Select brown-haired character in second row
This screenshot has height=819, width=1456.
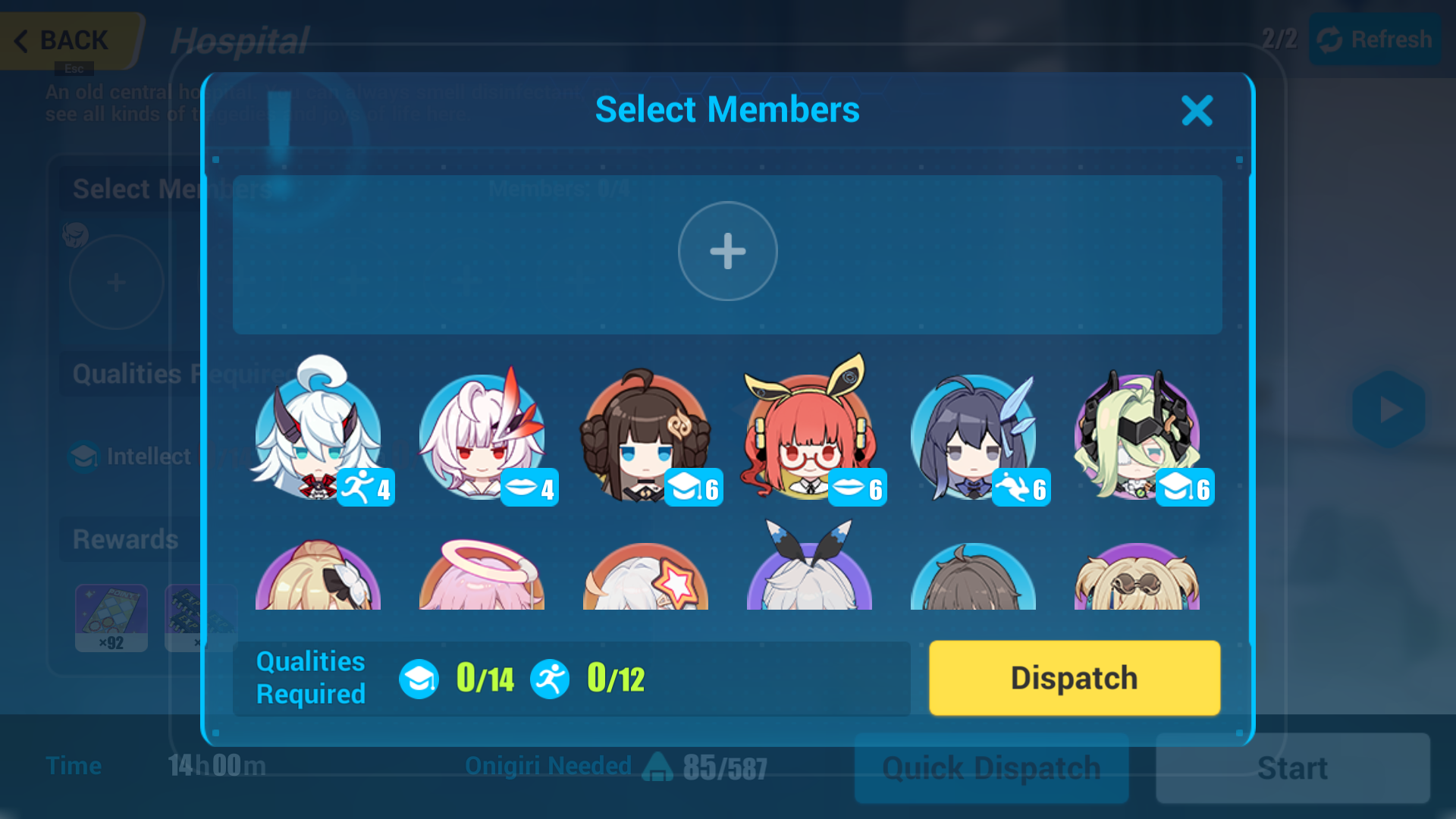[x=974, y=576]
